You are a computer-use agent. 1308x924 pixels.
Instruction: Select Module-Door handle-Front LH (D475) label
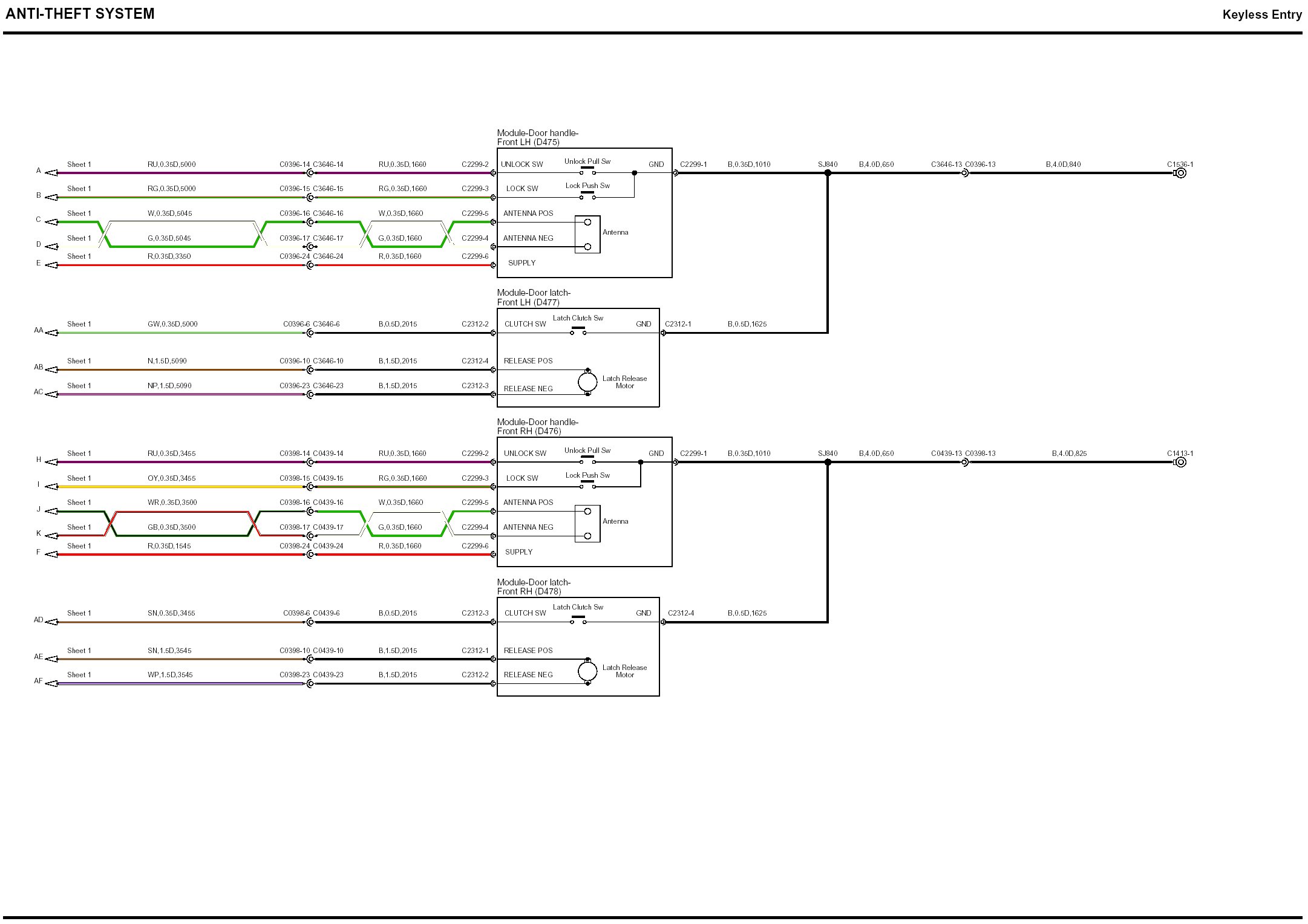pos(537,137)
